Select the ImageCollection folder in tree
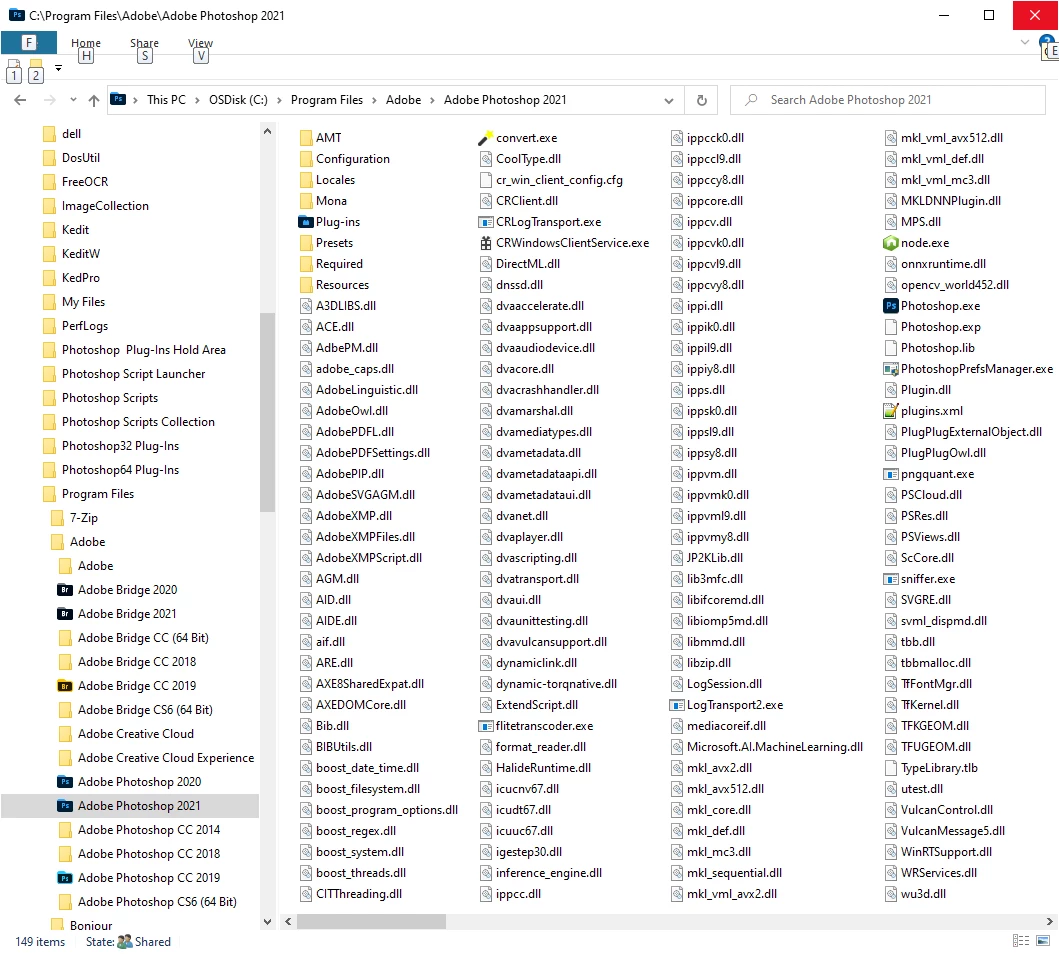1059x954 pixels. click(105, 206)
